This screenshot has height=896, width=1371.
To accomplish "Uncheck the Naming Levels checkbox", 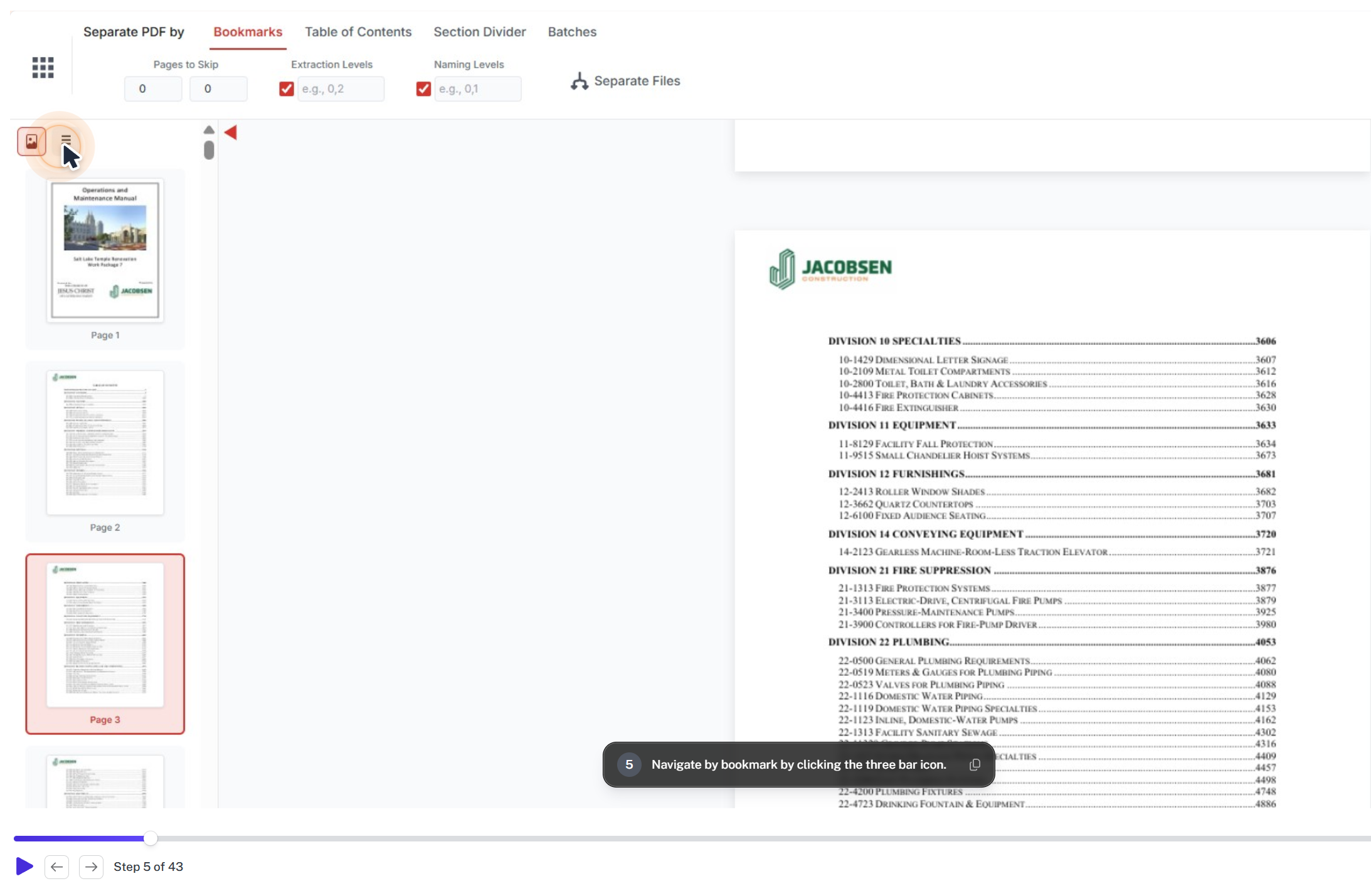I will click(x=423, y=88).
